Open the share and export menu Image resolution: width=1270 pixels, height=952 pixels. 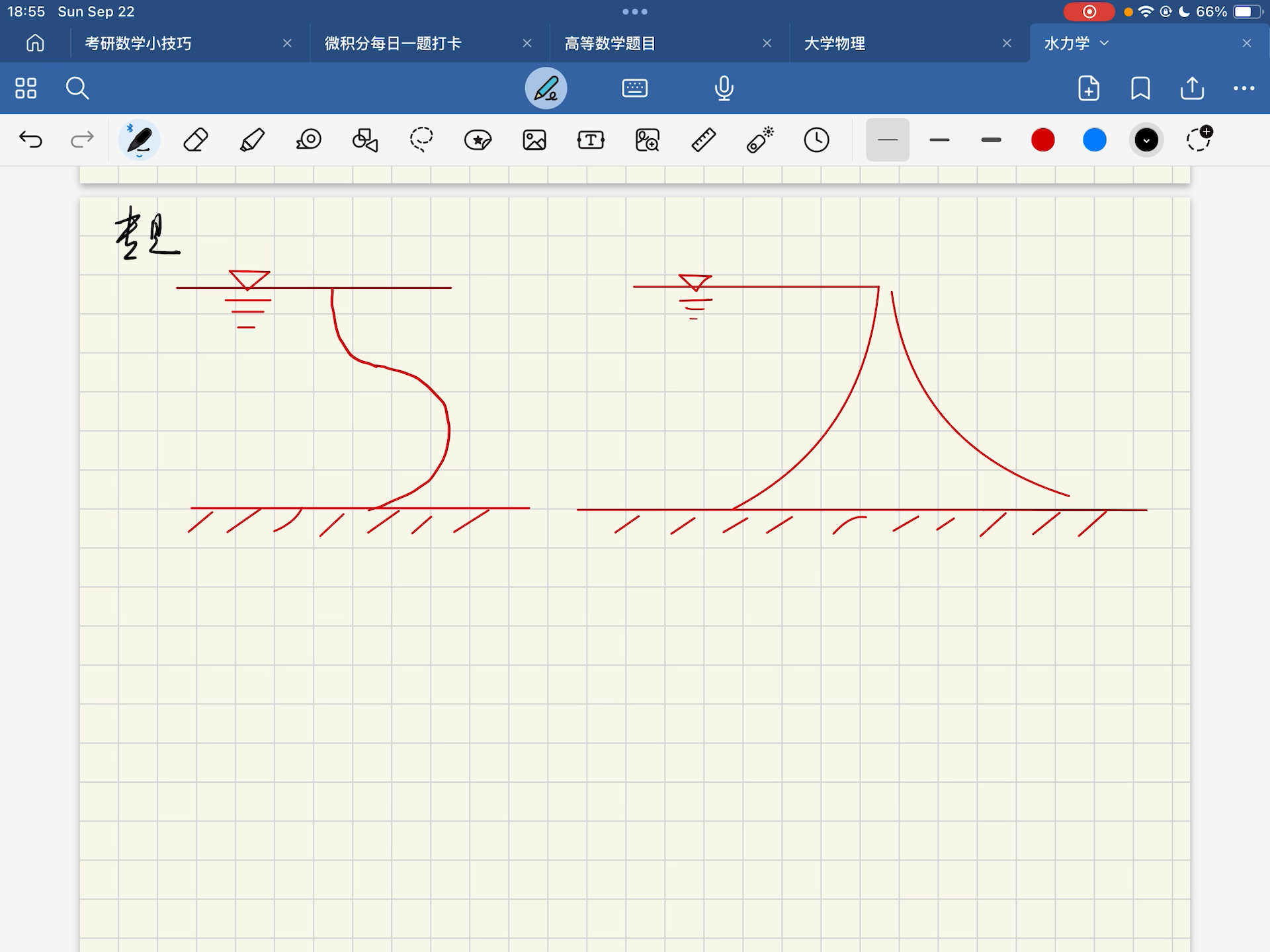[1192, 88]
